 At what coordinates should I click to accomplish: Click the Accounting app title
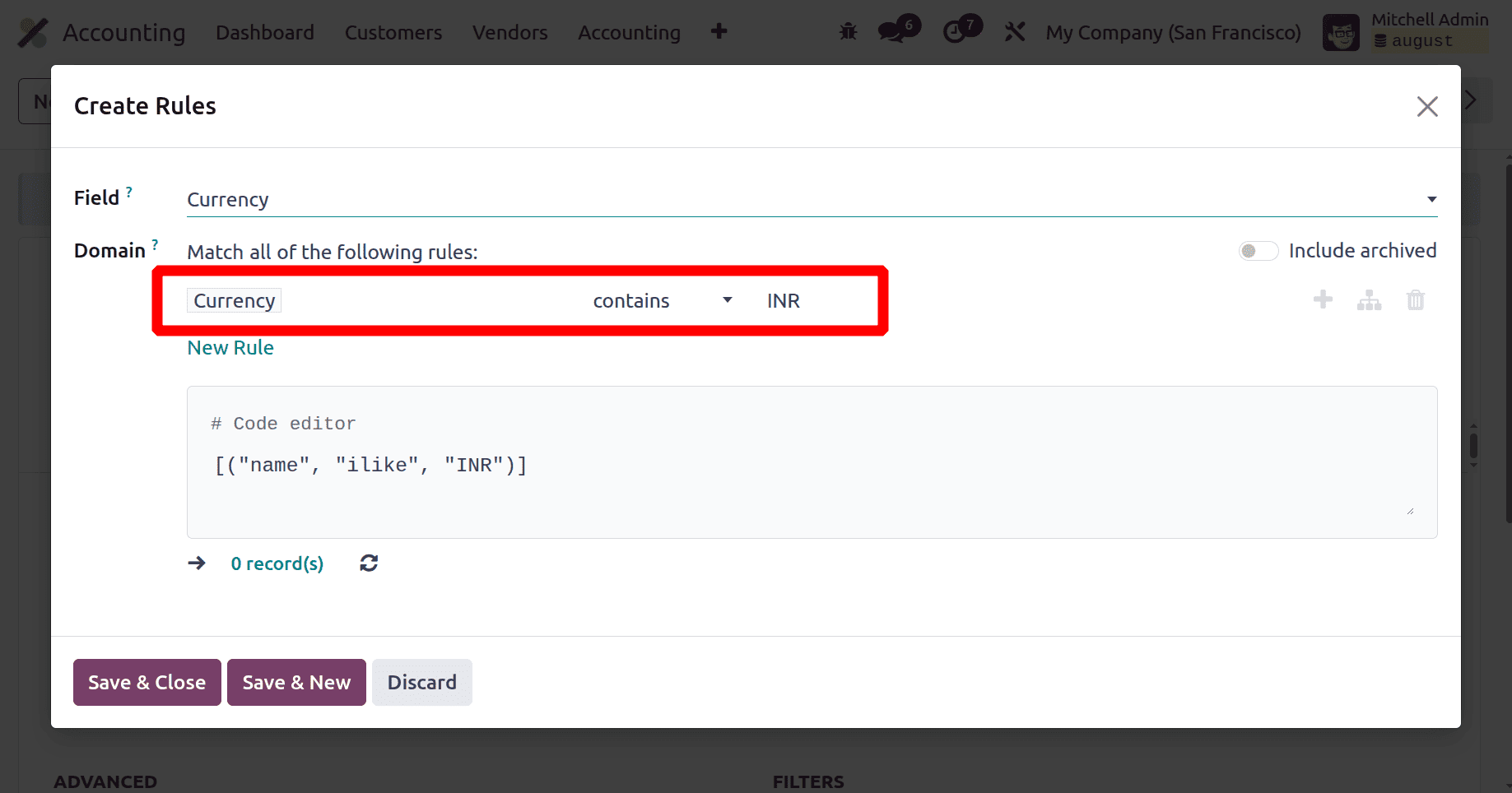click(124, 33)
